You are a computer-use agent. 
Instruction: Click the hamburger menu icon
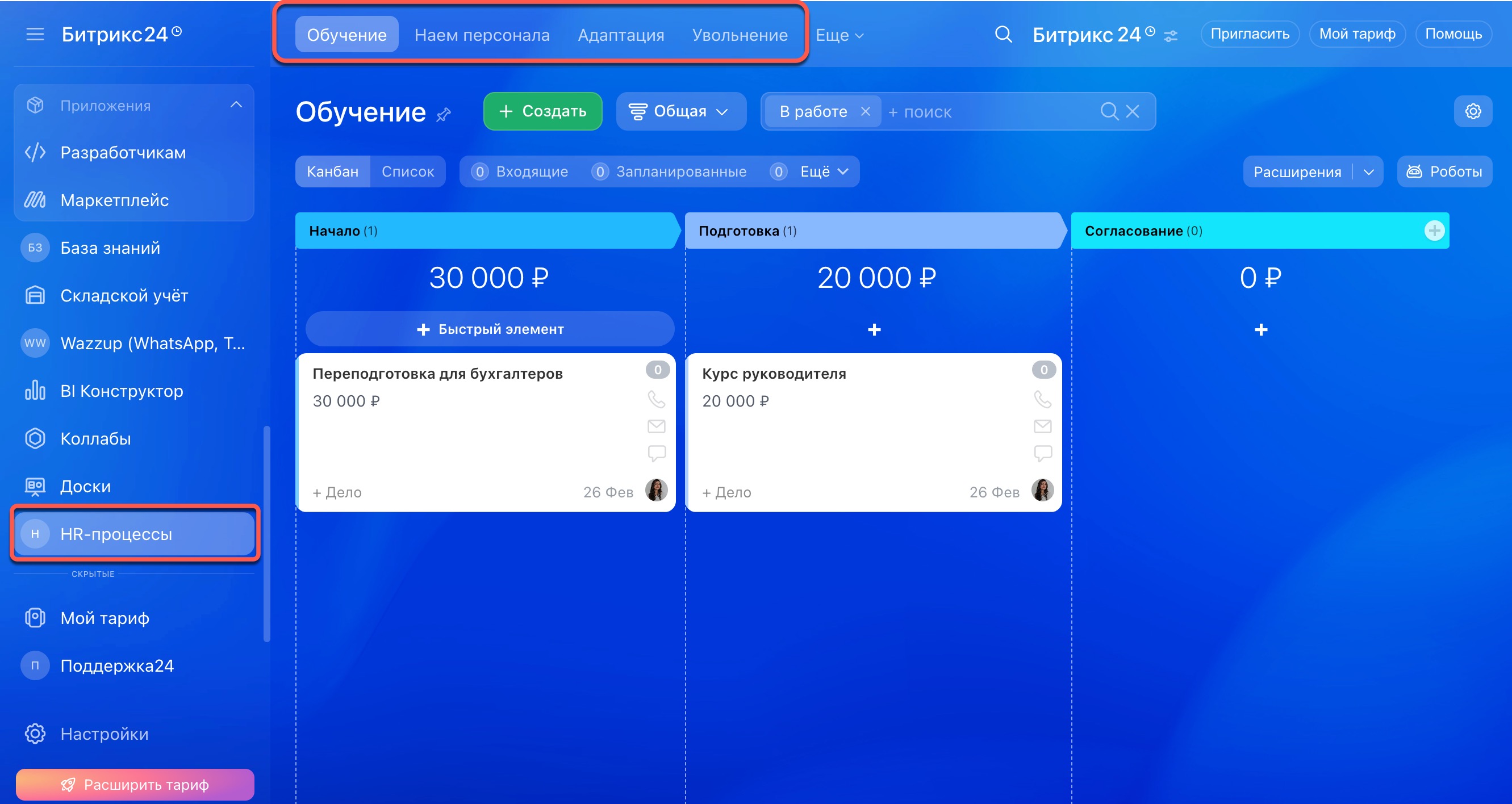(x=35, y=35)
